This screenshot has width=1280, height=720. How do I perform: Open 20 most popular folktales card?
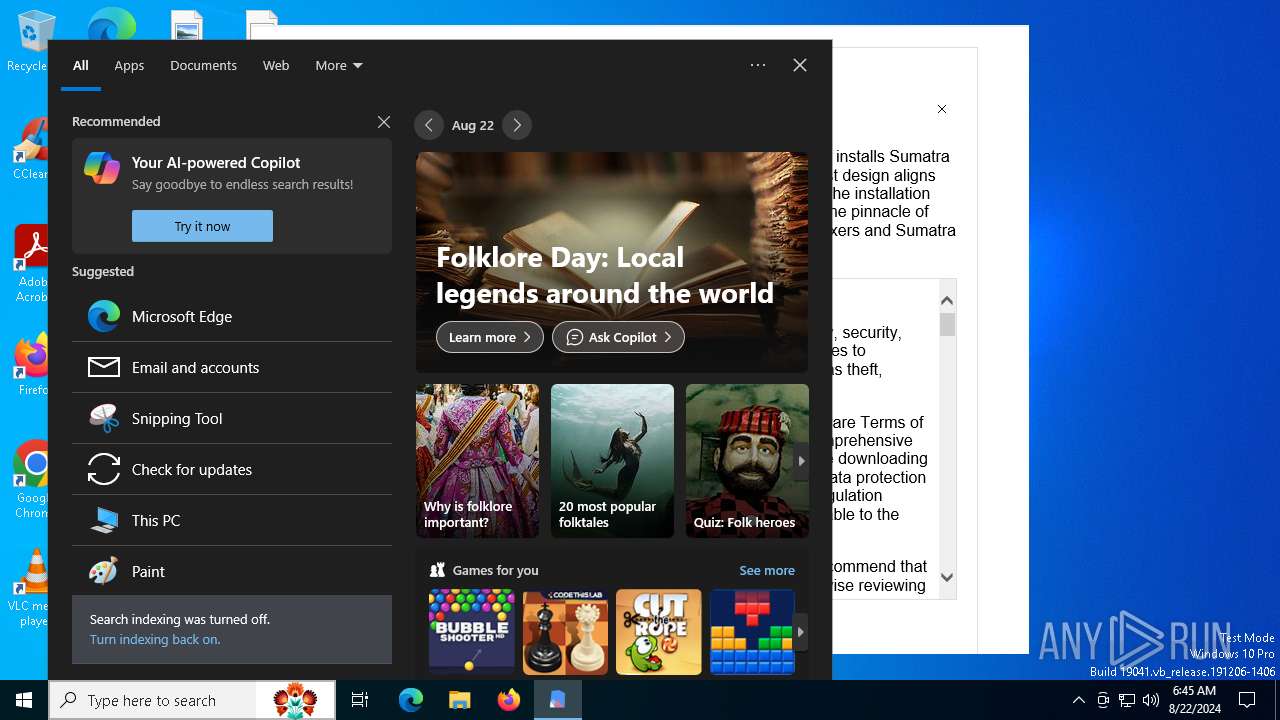(612, 461)
